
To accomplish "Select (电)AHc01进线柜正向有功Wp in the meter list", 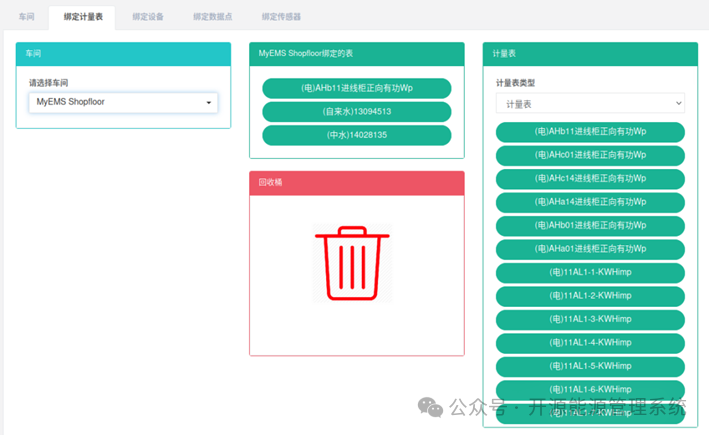I will click(590, 155).
